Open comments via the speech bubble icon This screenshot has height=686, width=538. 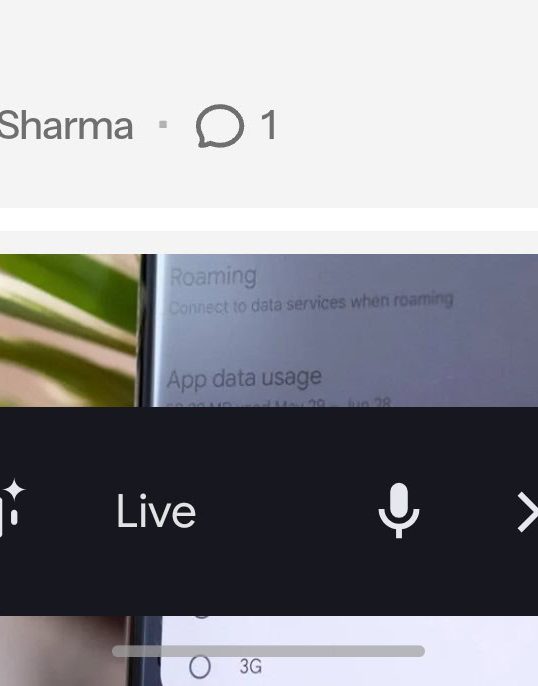220,126
